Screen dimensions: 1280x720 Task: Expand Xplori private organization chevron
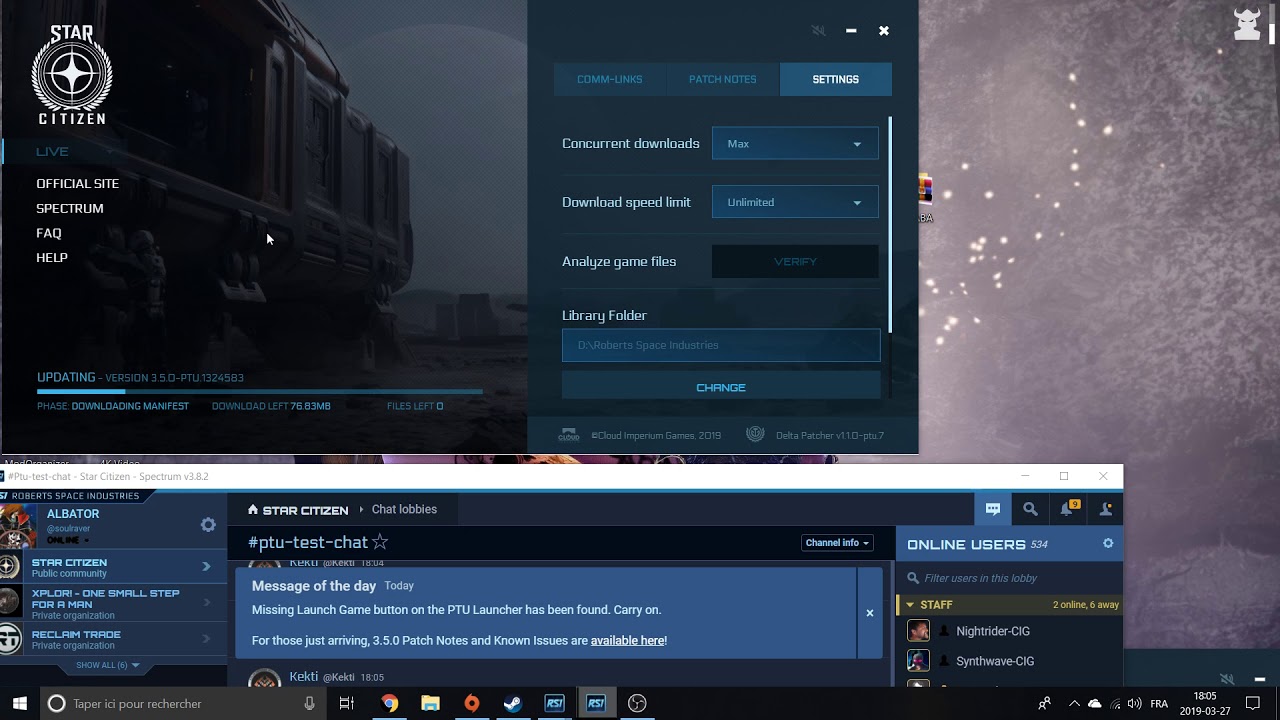207,602
